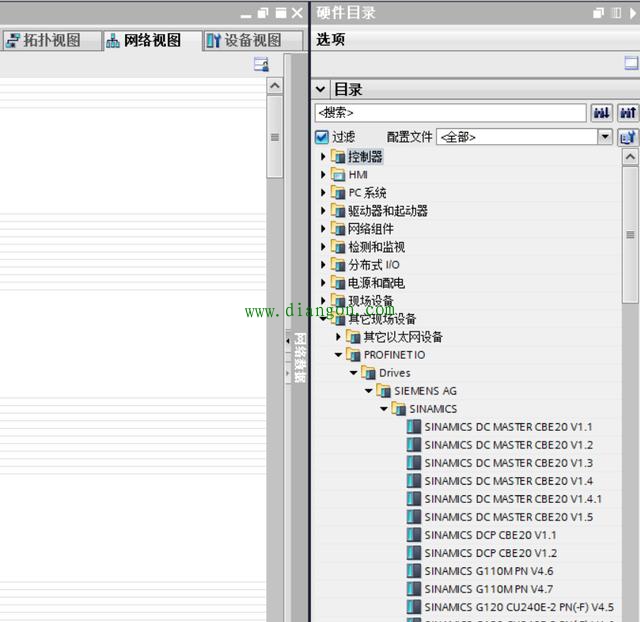Select SINAMICS G110M PN V4.6 device icon
Image resolution: width=640 pixels, height=622 pixels.
click(x=414, y=571)
